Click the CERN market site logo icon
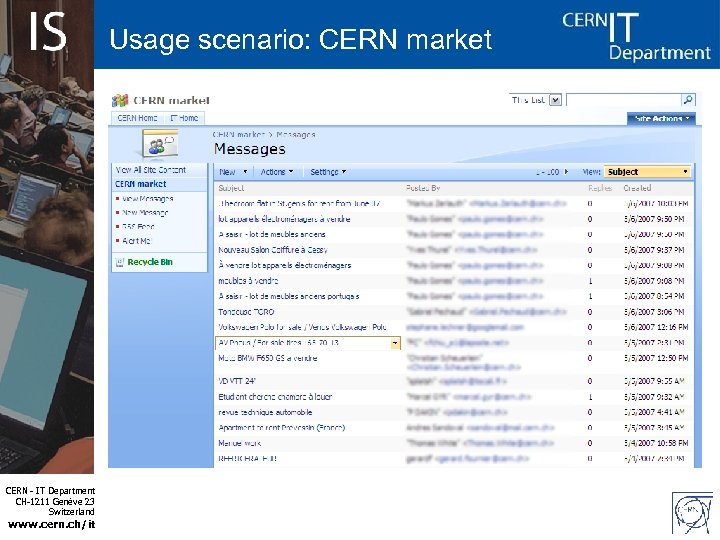 tap(120, 100)
